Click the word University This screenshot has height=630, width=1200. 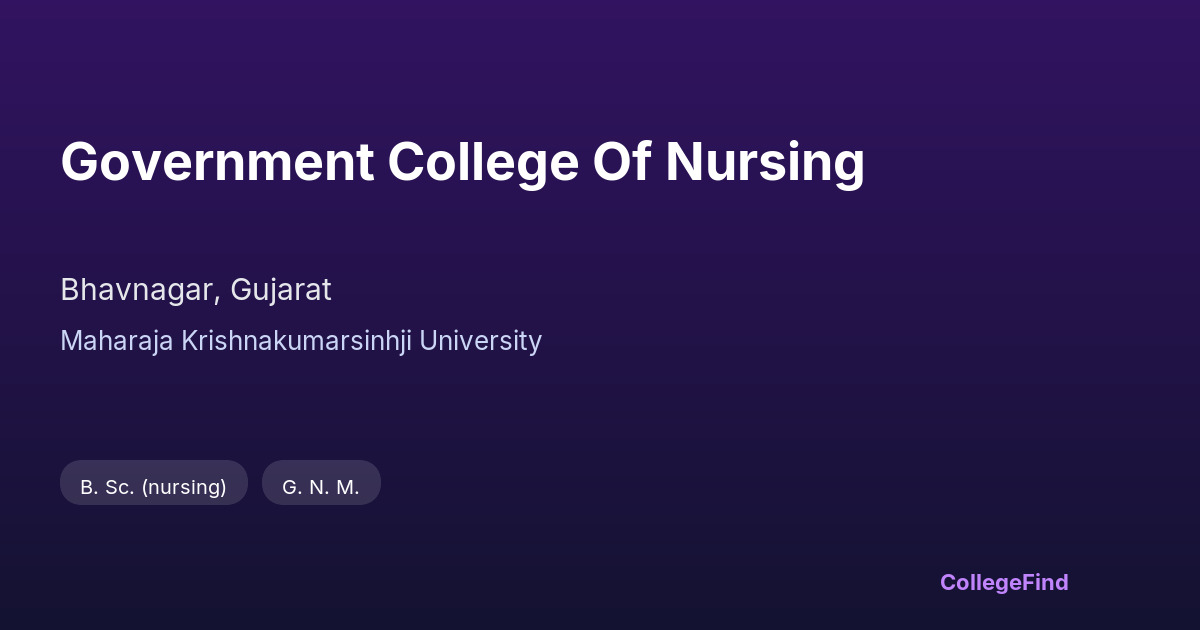tap(480, 341)
